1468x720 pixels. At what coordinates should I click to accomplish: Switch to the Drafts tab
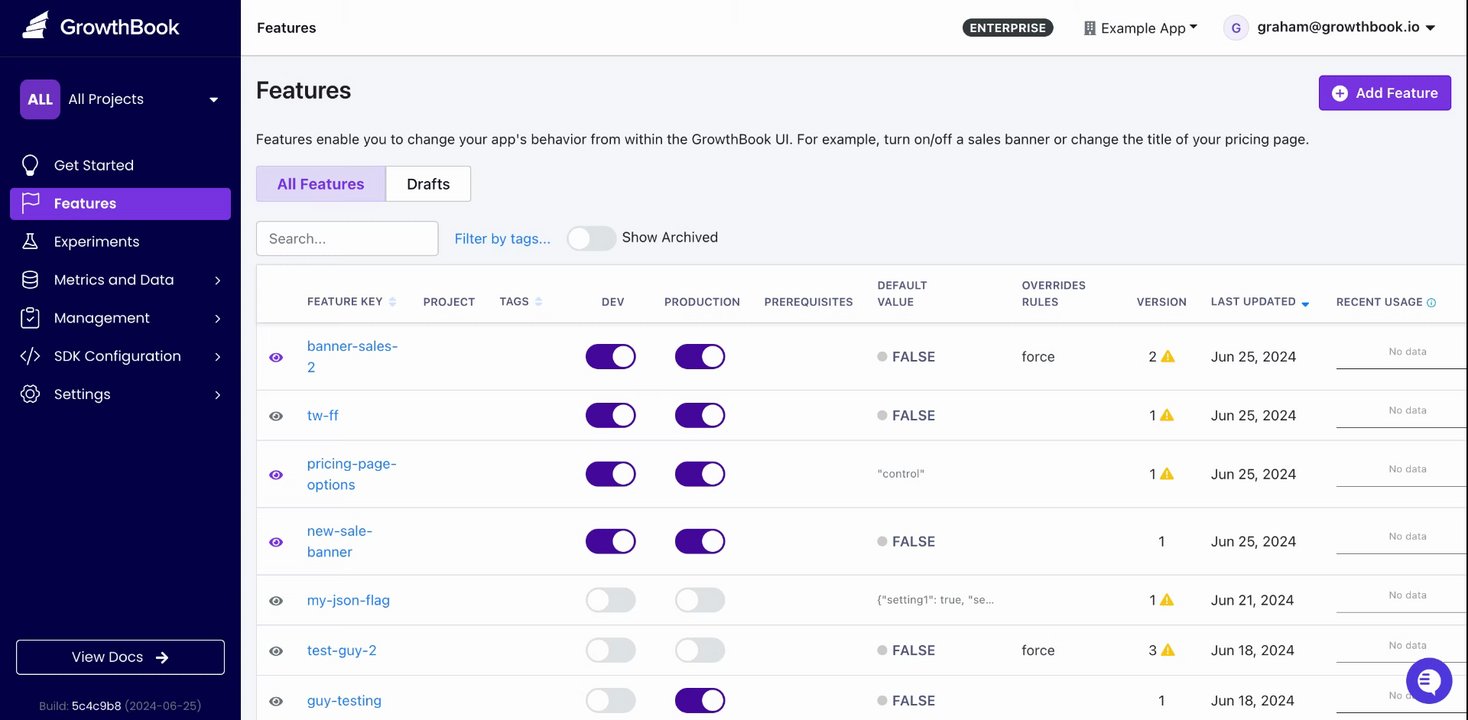point(428,184)
